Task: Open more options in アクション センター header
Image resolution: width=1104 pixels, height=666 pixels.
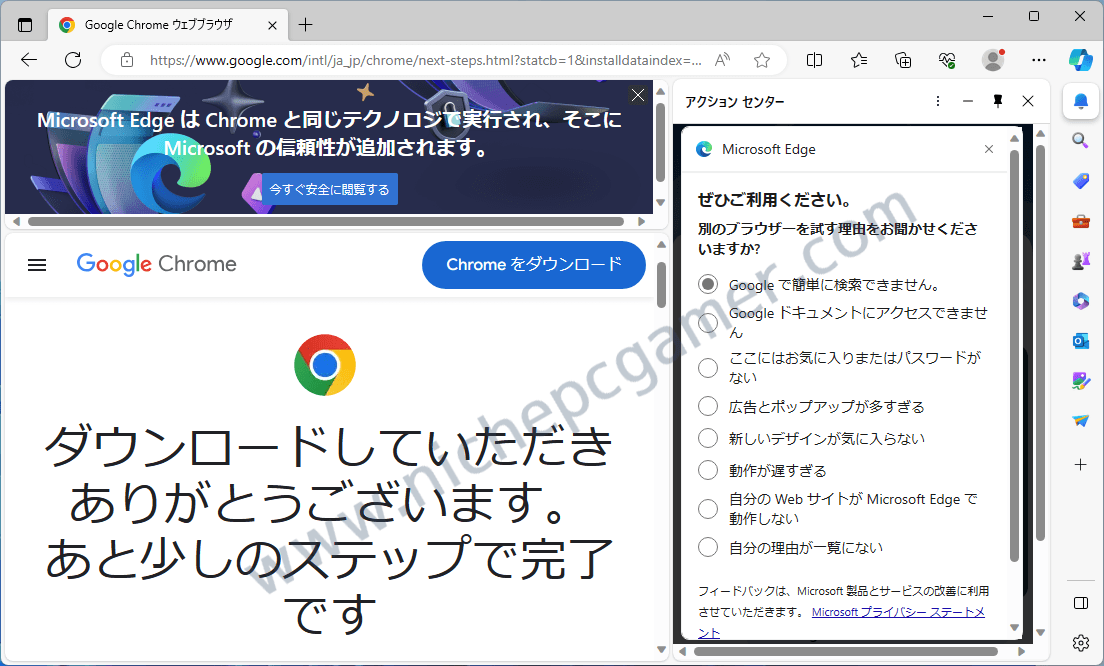Action: pos(938,101)
